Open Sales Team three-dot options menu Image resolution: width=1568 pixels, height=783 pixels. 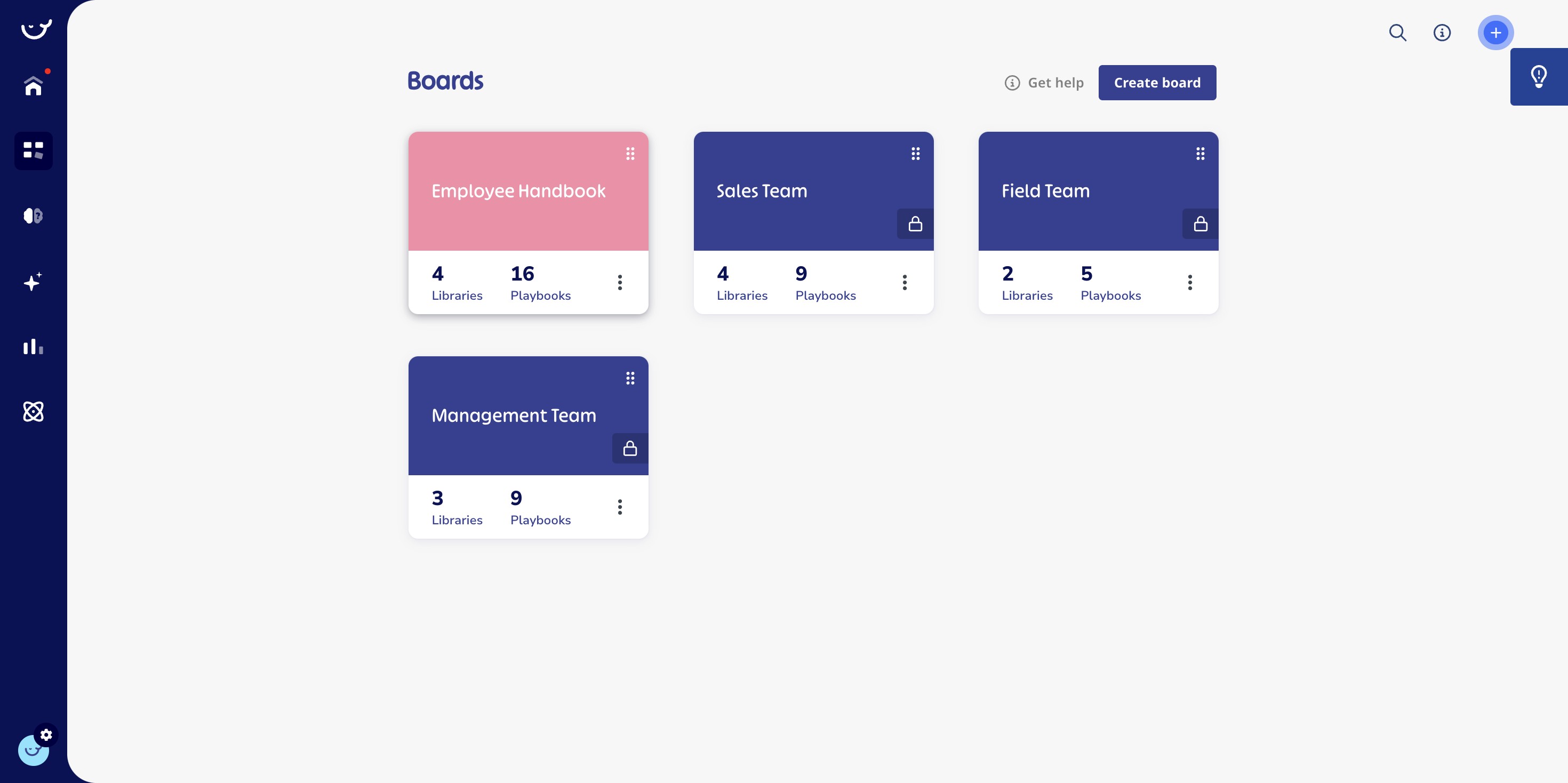(905, 283)
